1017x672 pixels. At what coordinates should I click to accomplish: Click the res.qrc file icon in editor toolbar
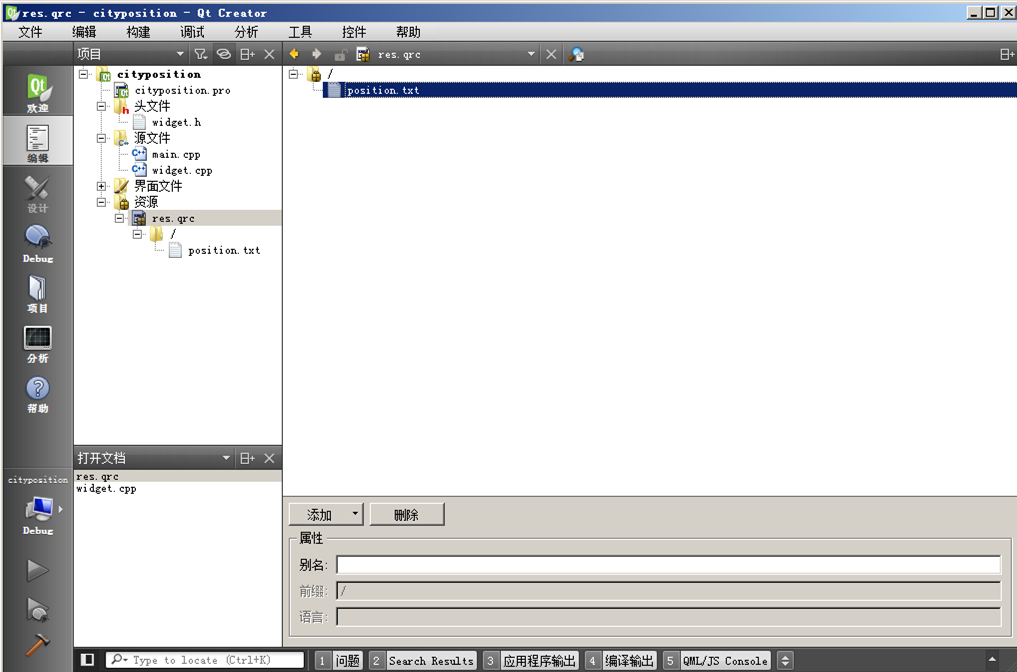tap(363, 54)
